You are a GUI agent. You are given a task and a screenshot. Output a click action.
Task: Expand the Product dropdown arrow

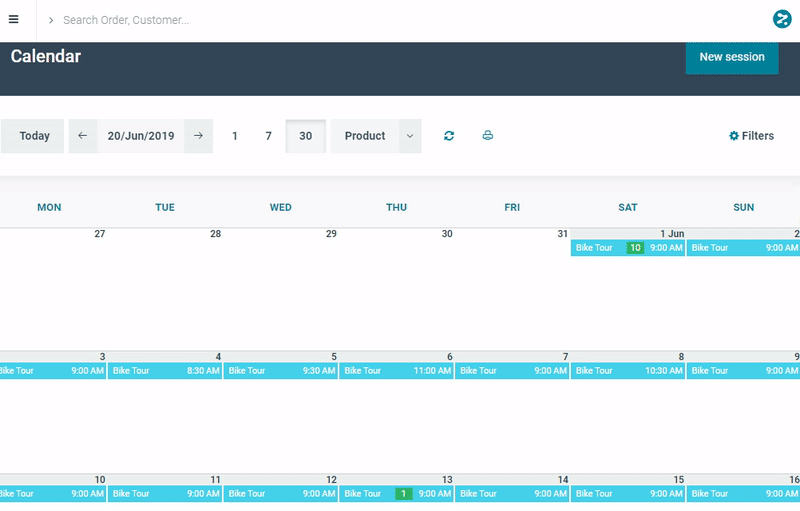coord(410,136)
